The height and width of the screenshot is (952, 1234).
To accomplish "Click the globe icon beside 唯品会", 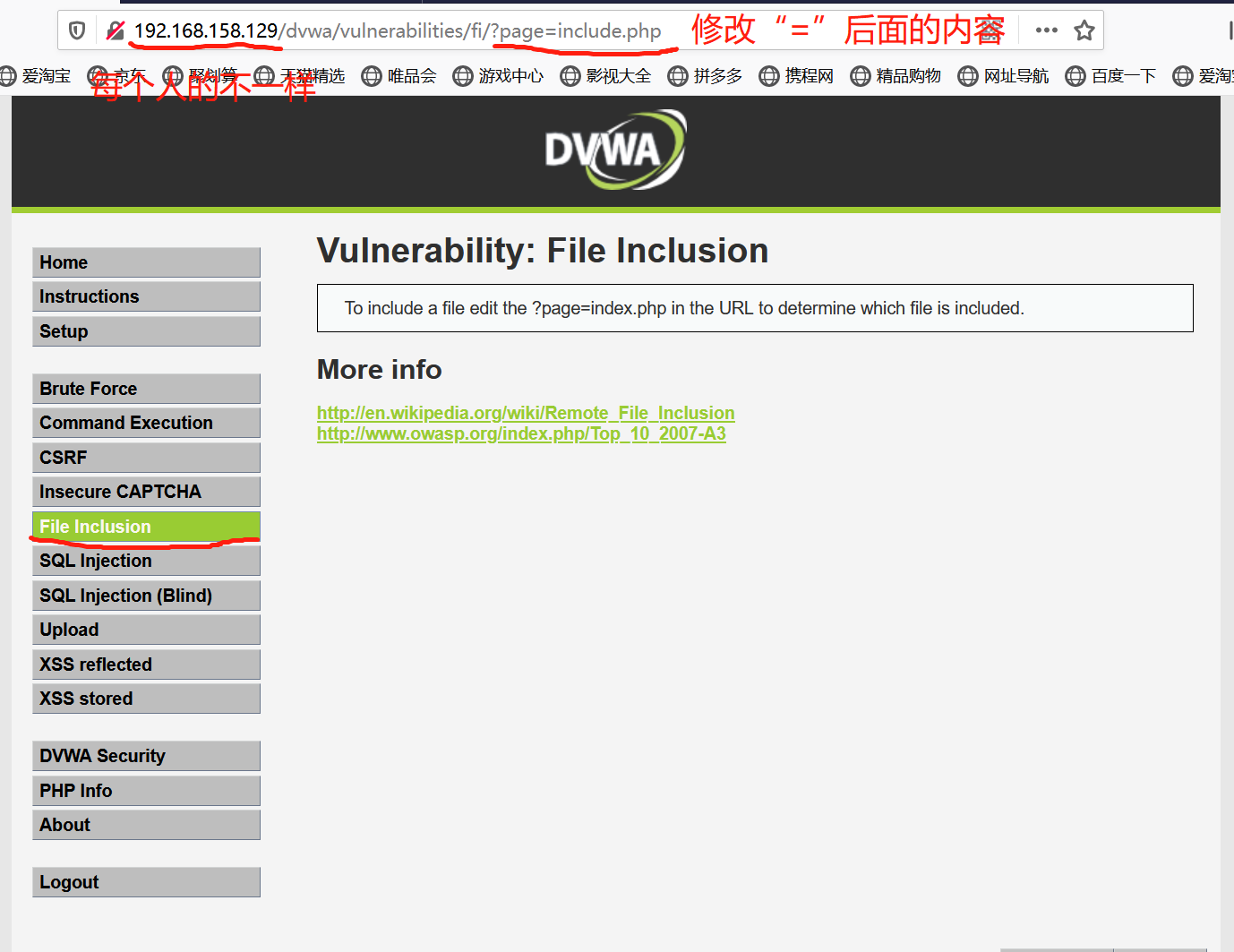I will (x=372, y=76).
